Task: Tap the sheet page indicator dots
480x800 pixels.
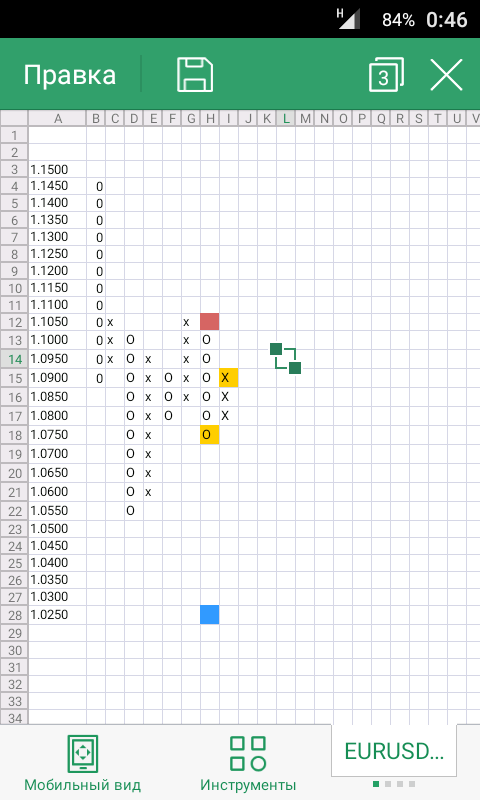Action: [394, 784]
